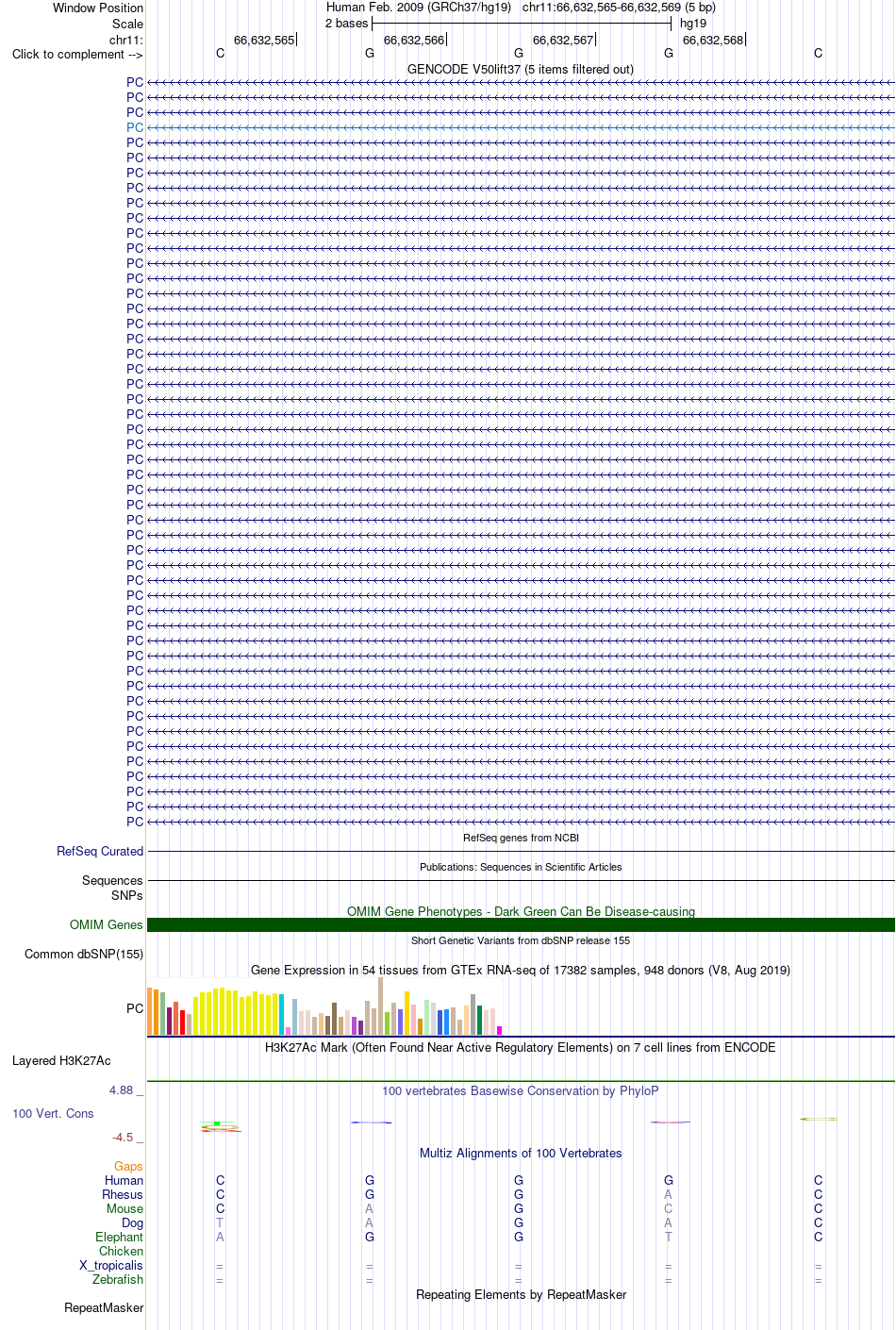Open 'Repeating Elements by RepeatMasker' track title
This screenshot has width=896, height=1330.
[521, 1294]
